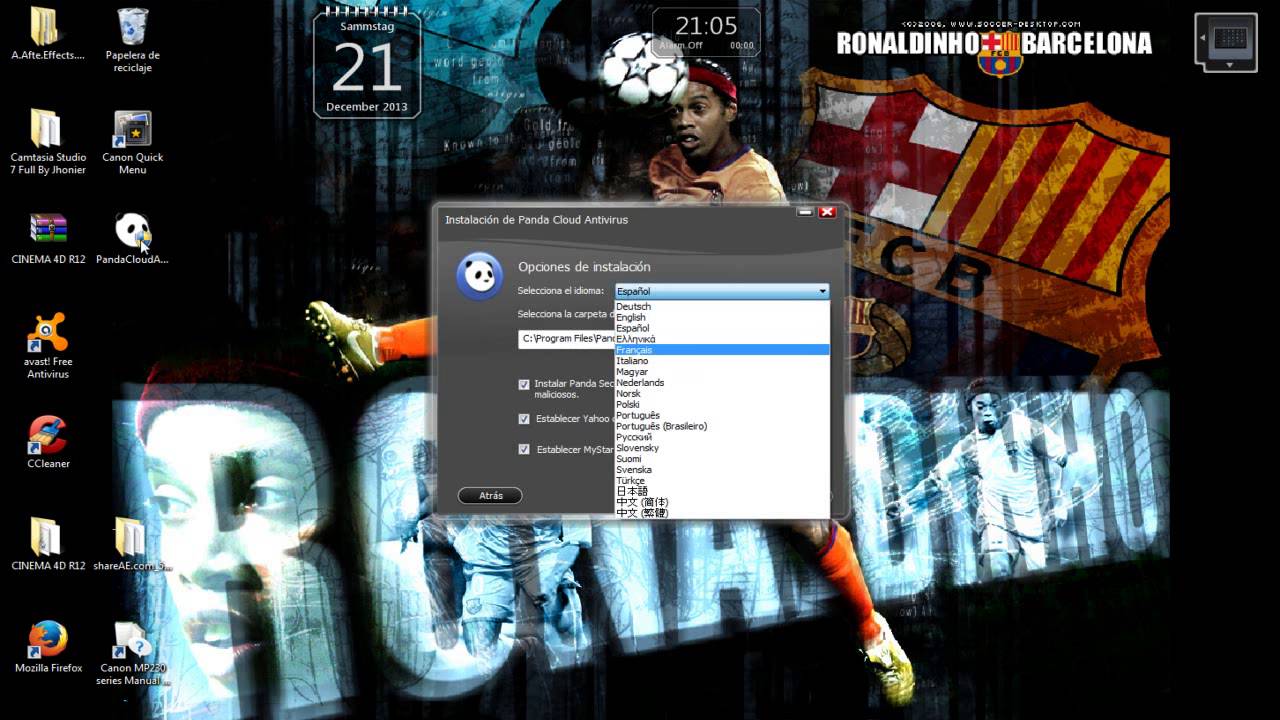Pick Polski as the language
The image size is (1280, 720).
click(x=722, y=405)
